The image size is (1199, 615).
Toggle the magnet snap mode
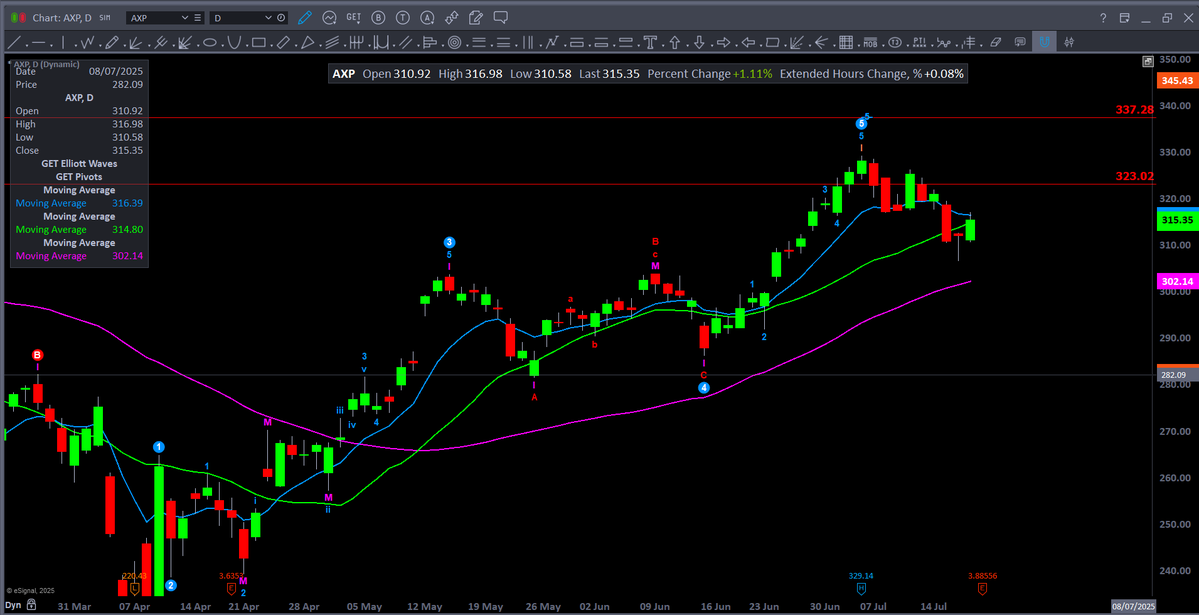coord(1044,43)
